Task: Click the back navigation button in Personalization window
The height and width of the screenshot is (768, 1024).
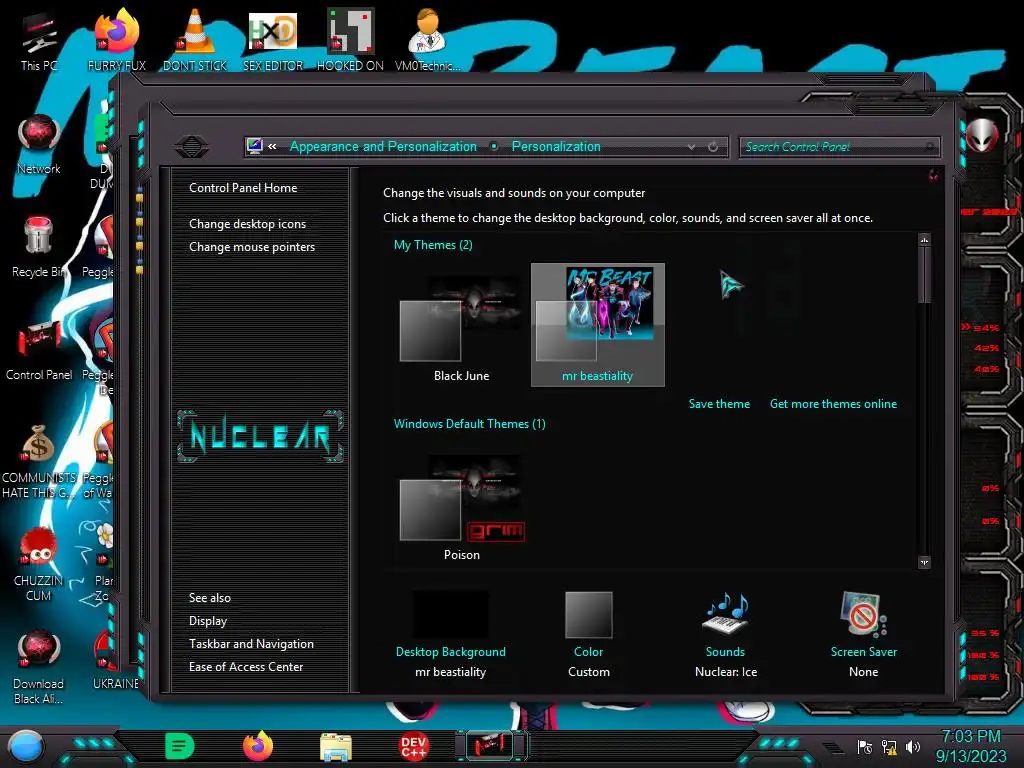Action: point(192,146)
